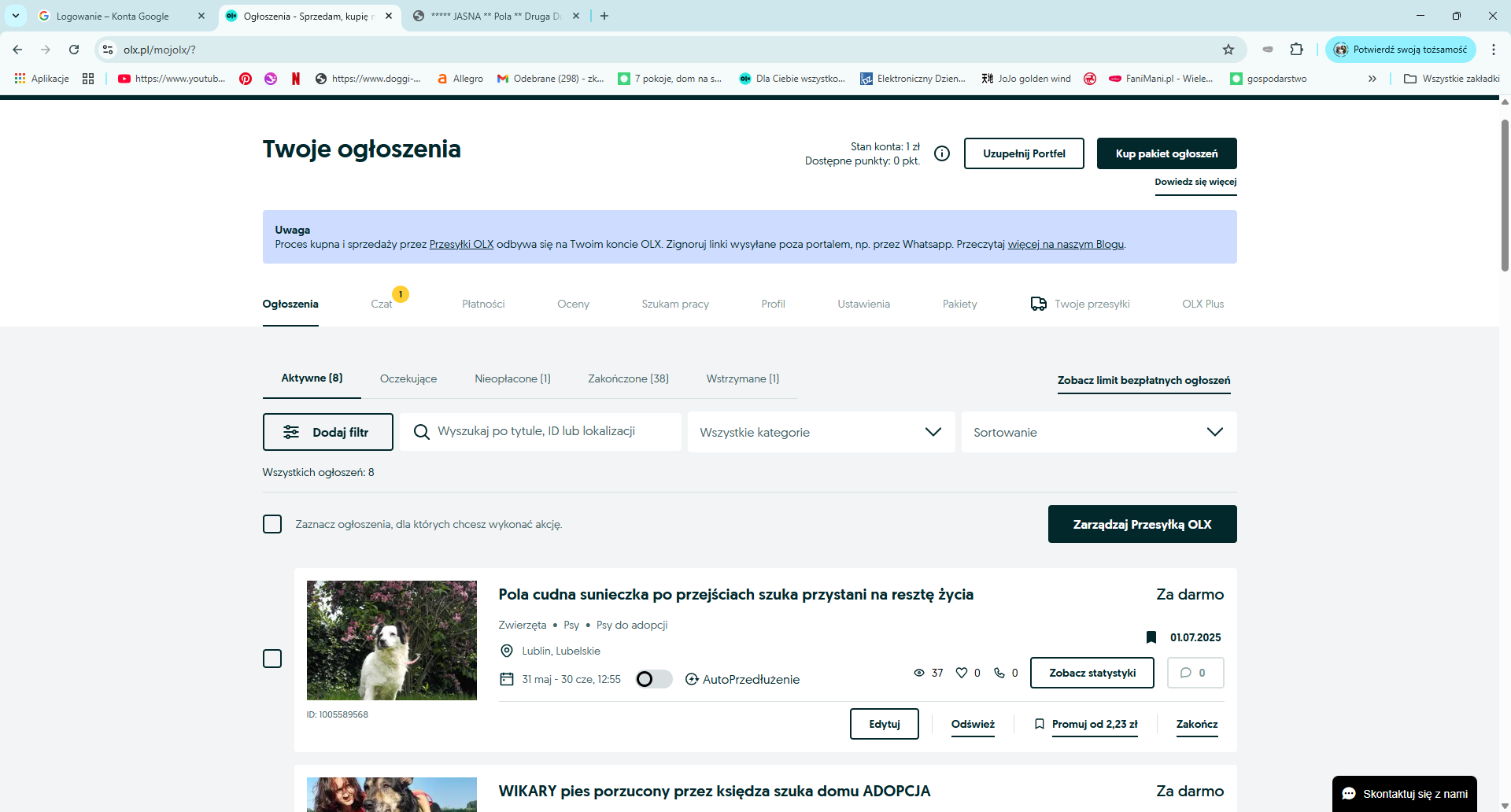Reload the current page
This screenshot has height=812, width=1511.
tap(74, 50)
